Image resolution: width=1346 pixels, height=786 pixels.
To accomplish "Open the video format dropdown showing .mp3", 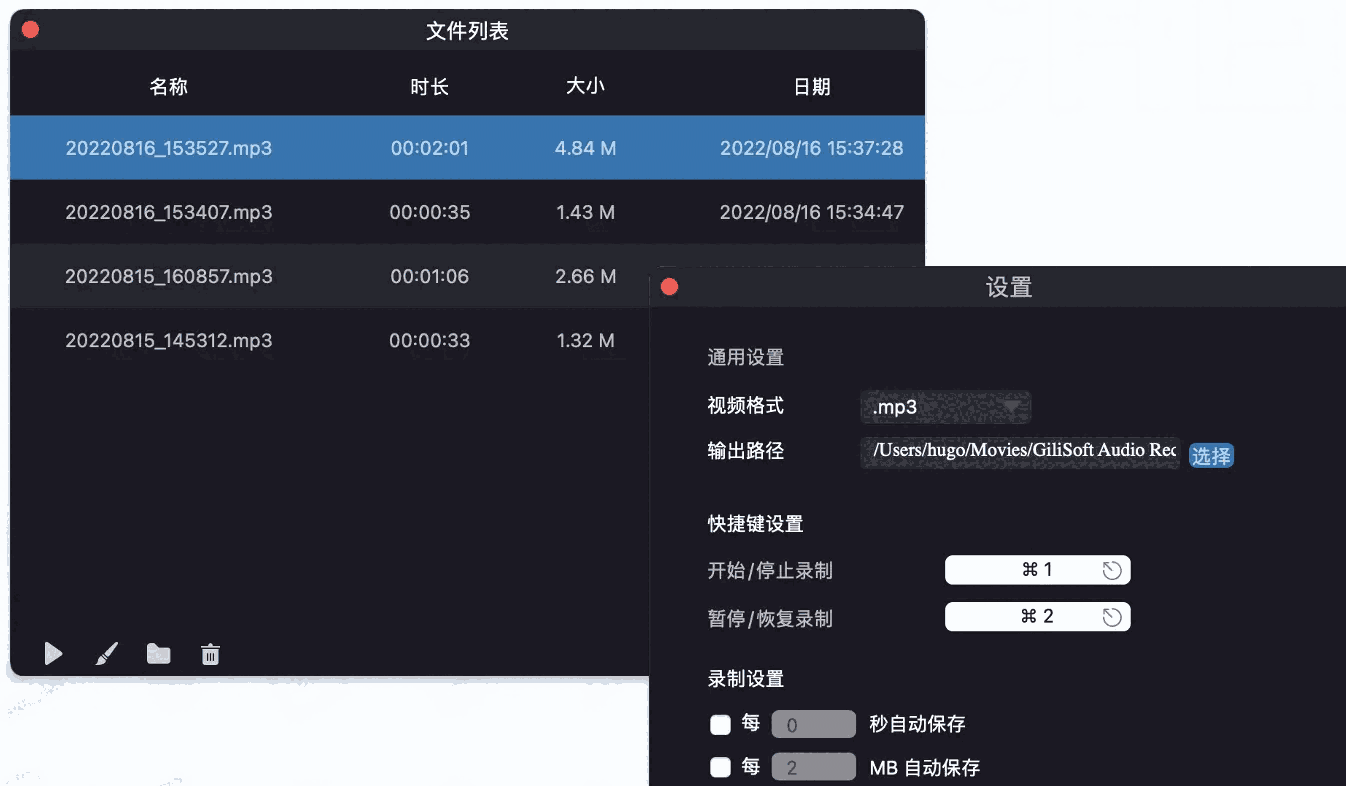I will click(x=944, y=406).
